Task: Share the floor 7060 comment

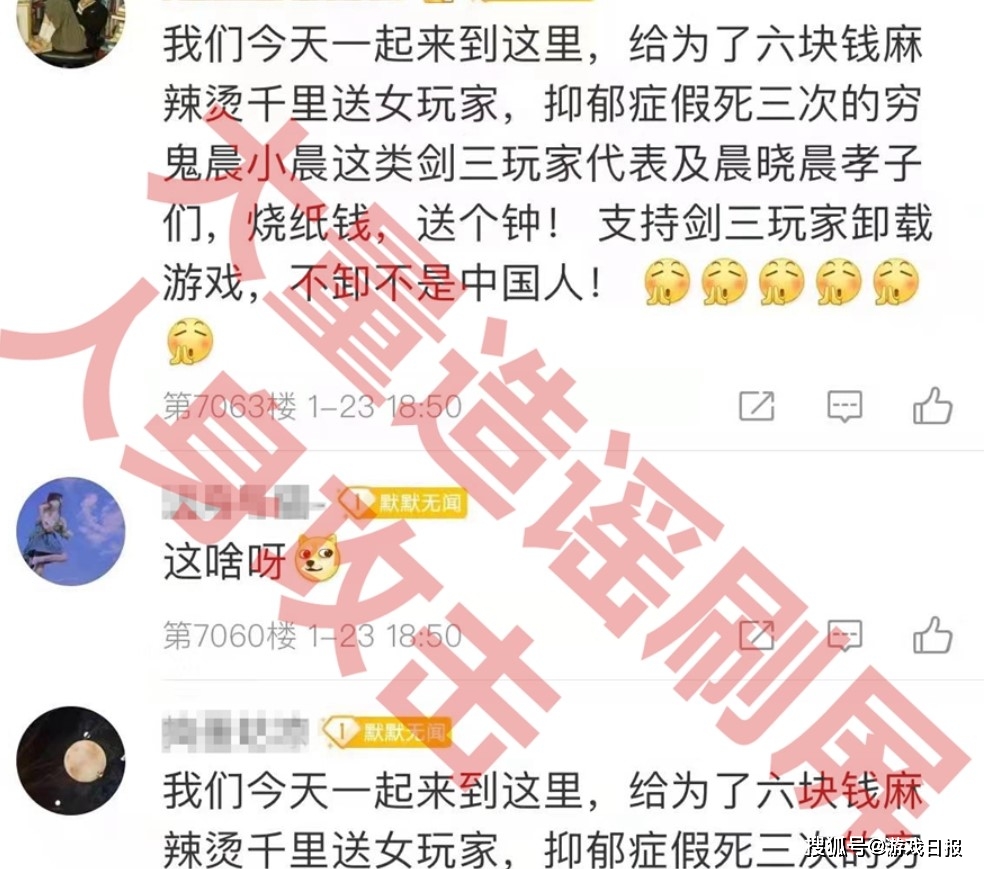Action: point(757,634)
